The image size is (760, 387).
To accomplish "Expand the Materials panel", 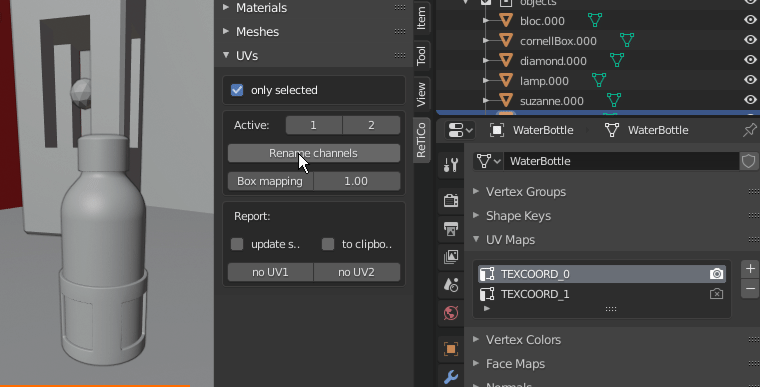I will 226,7.
